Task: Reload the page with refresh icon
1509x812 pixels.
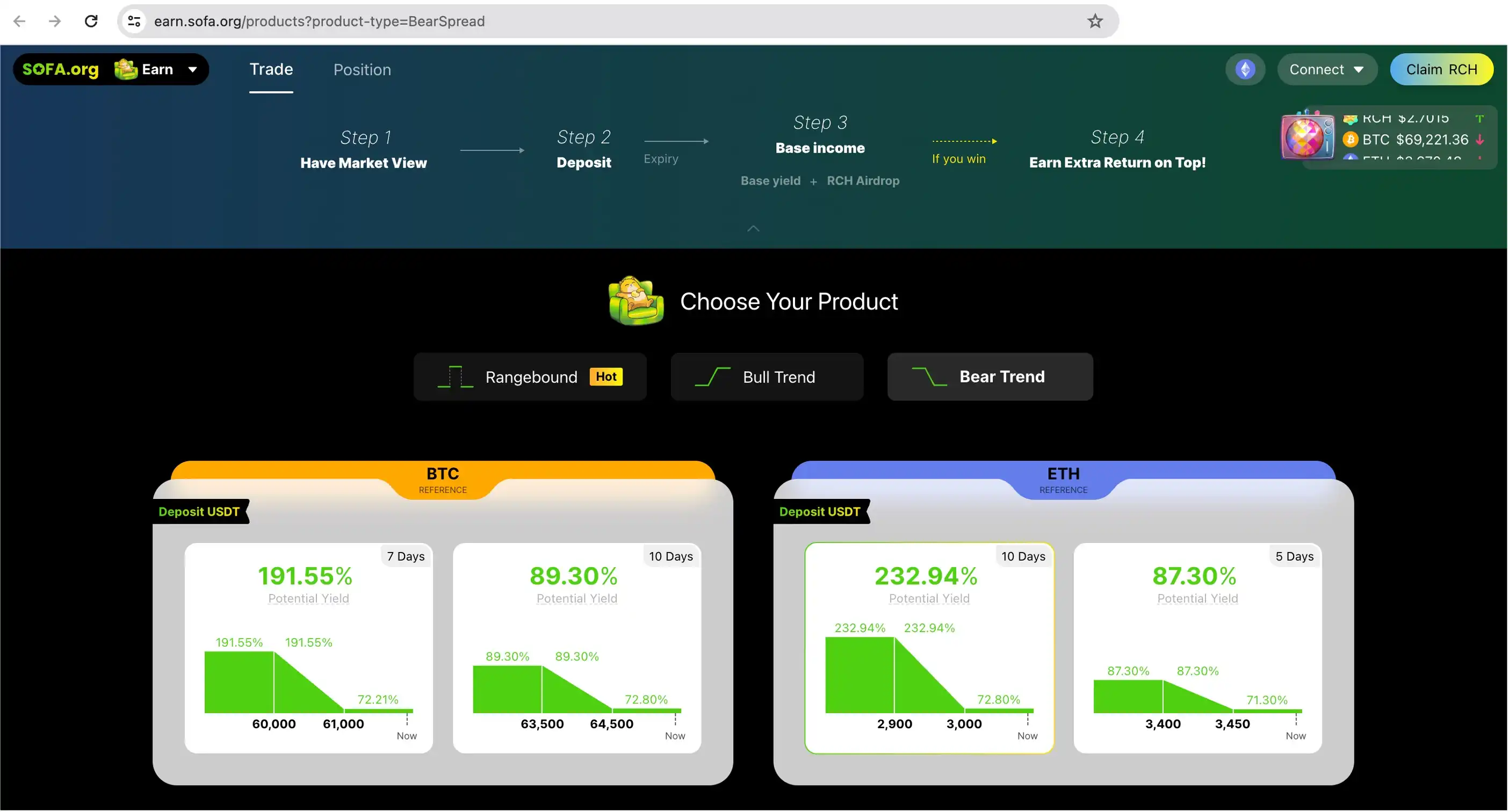Action: pyautogui.click(x=91, y=21)
